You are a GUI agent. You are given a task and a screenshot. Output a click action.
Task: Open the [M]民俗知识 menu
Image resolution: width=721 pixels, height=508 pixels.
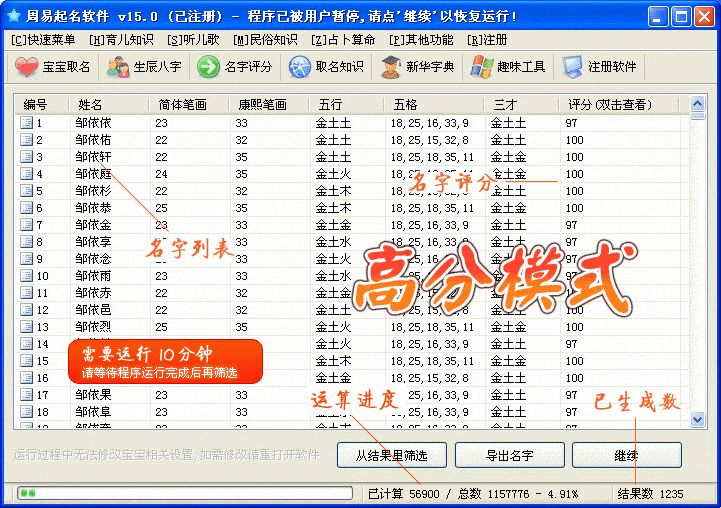click(x=265, y=40)
